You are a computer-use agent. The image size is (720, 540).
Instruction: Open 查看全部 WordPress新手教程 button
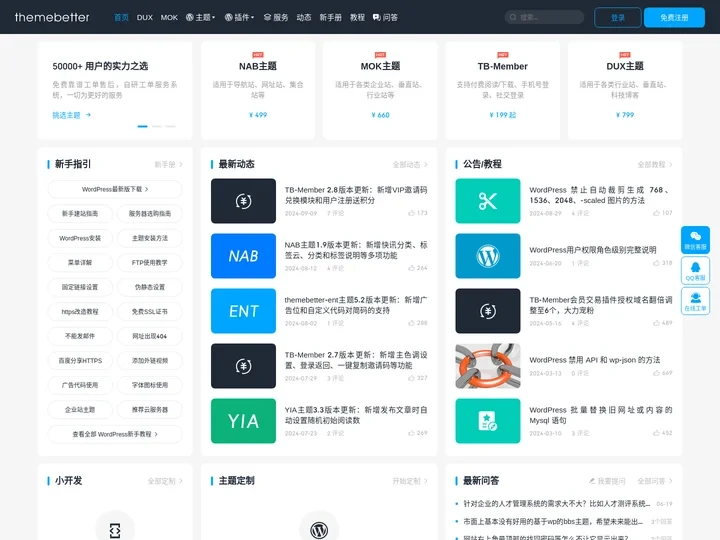[x=115, y=434]
